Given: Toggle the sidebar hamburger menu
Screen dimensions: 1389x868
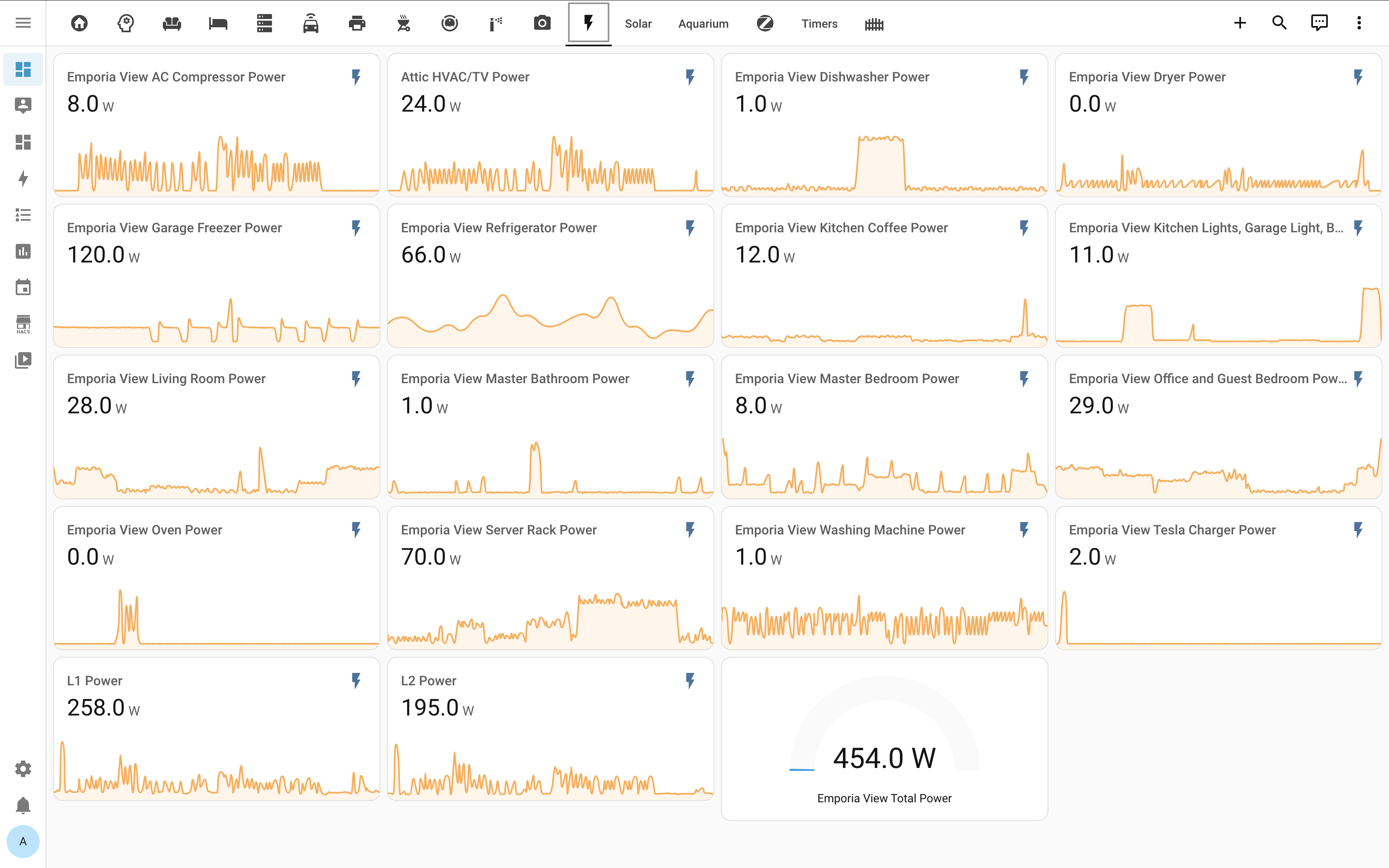Looking at the screenshot, I should click(x=23, y=23).
